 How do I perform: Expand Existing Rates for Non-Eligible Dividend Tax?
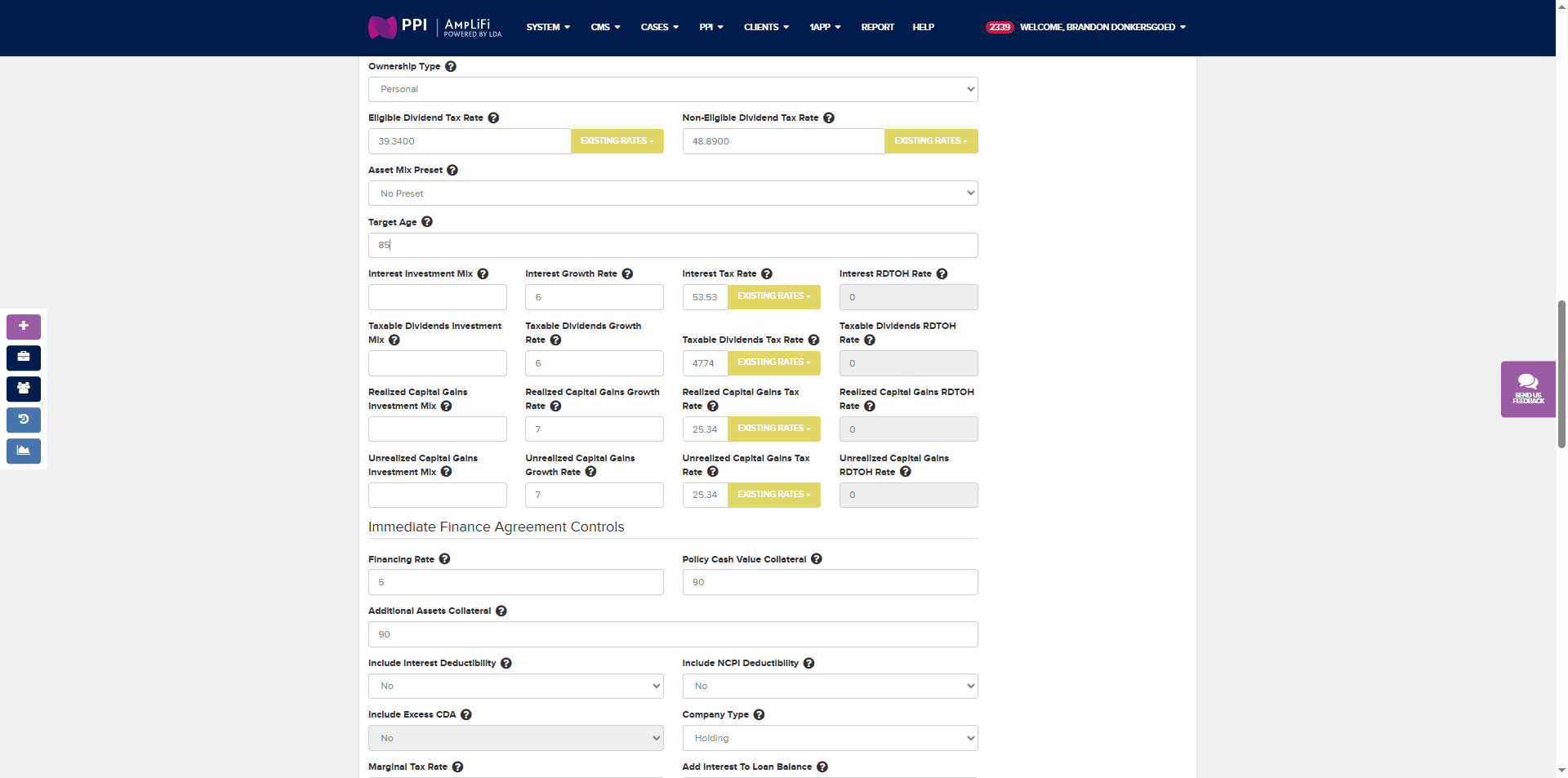pyautogui.click(x=931, y=141)
